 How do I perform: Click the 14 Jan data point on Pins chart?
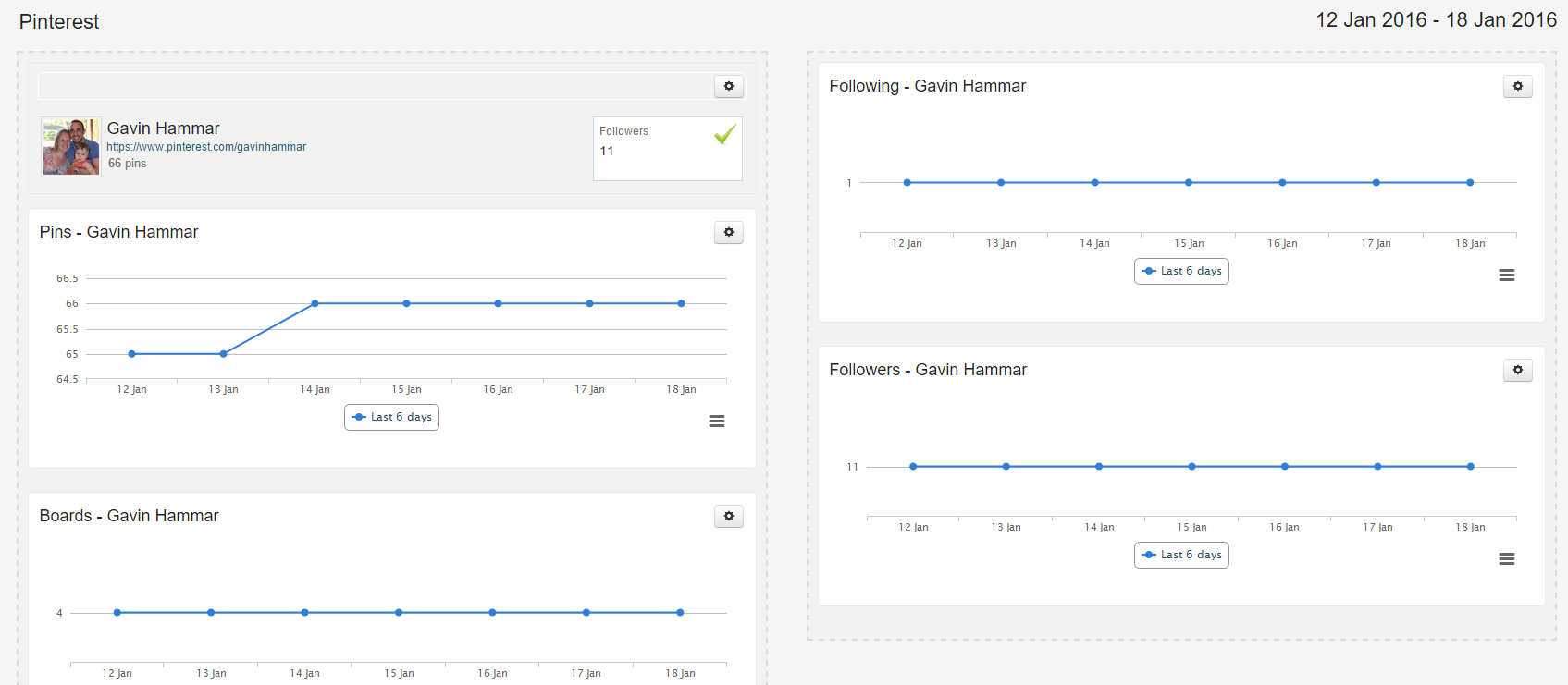(x=315, y=303)
